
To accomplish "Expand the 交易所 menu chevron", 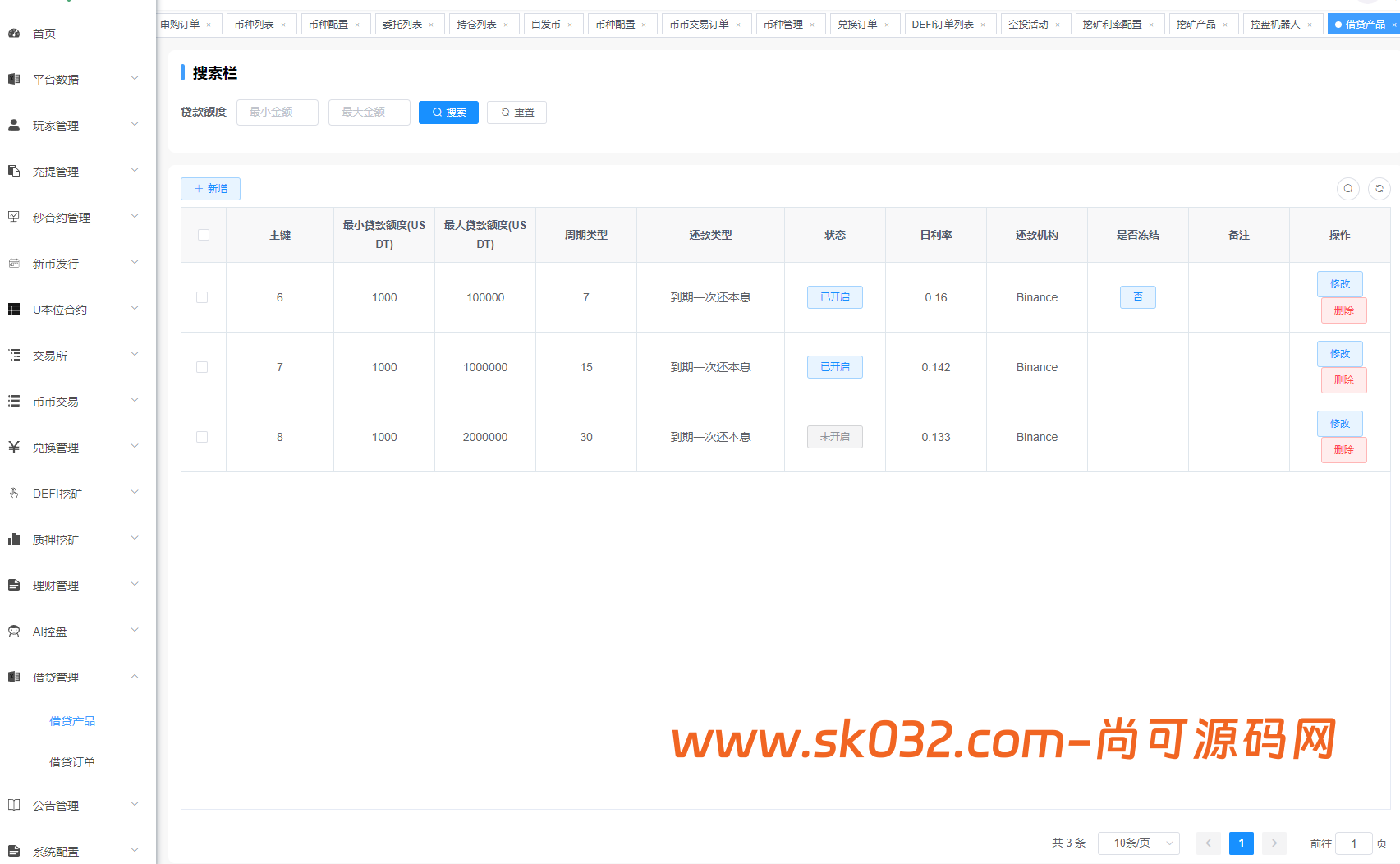I will click(135, 355).
